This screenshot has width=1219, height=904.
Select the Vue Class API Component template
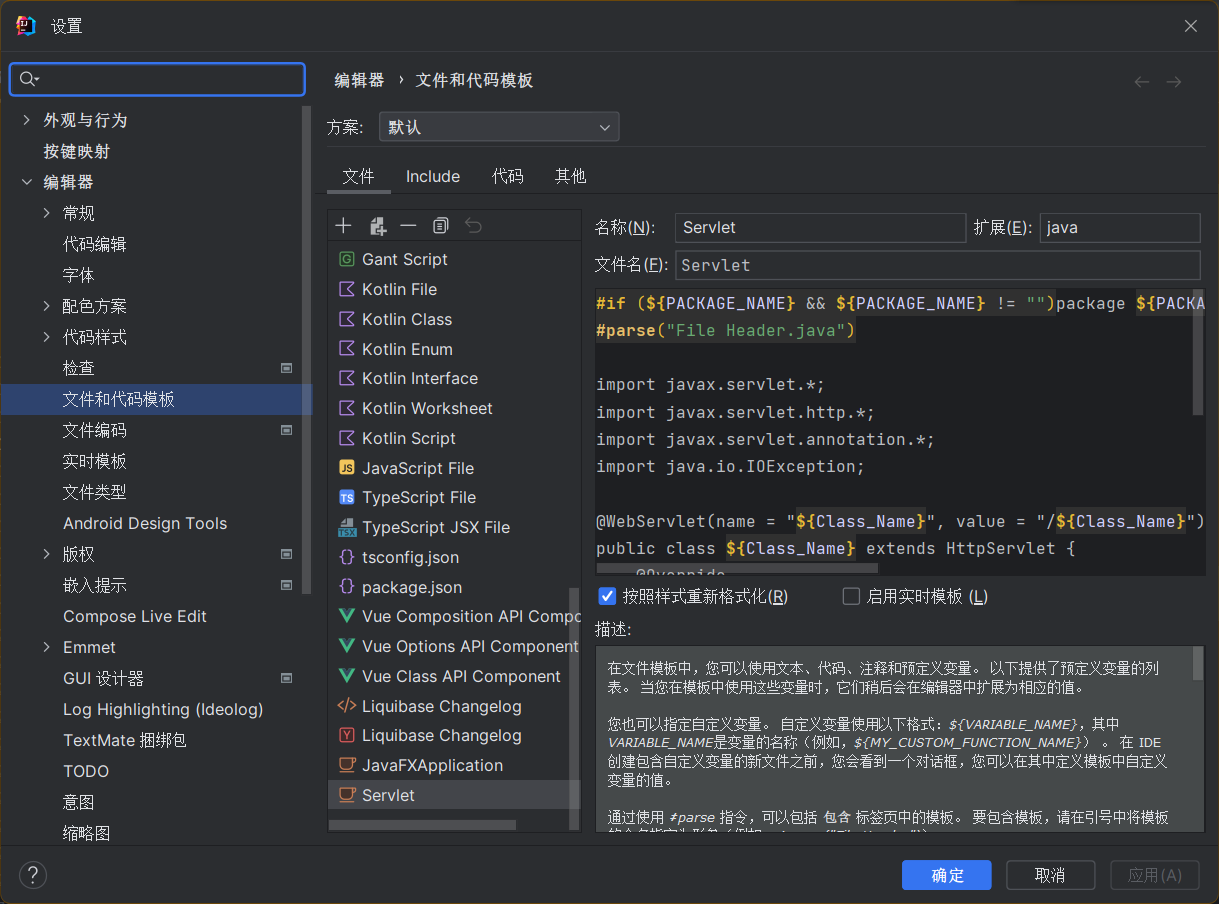tap(460, 676)
